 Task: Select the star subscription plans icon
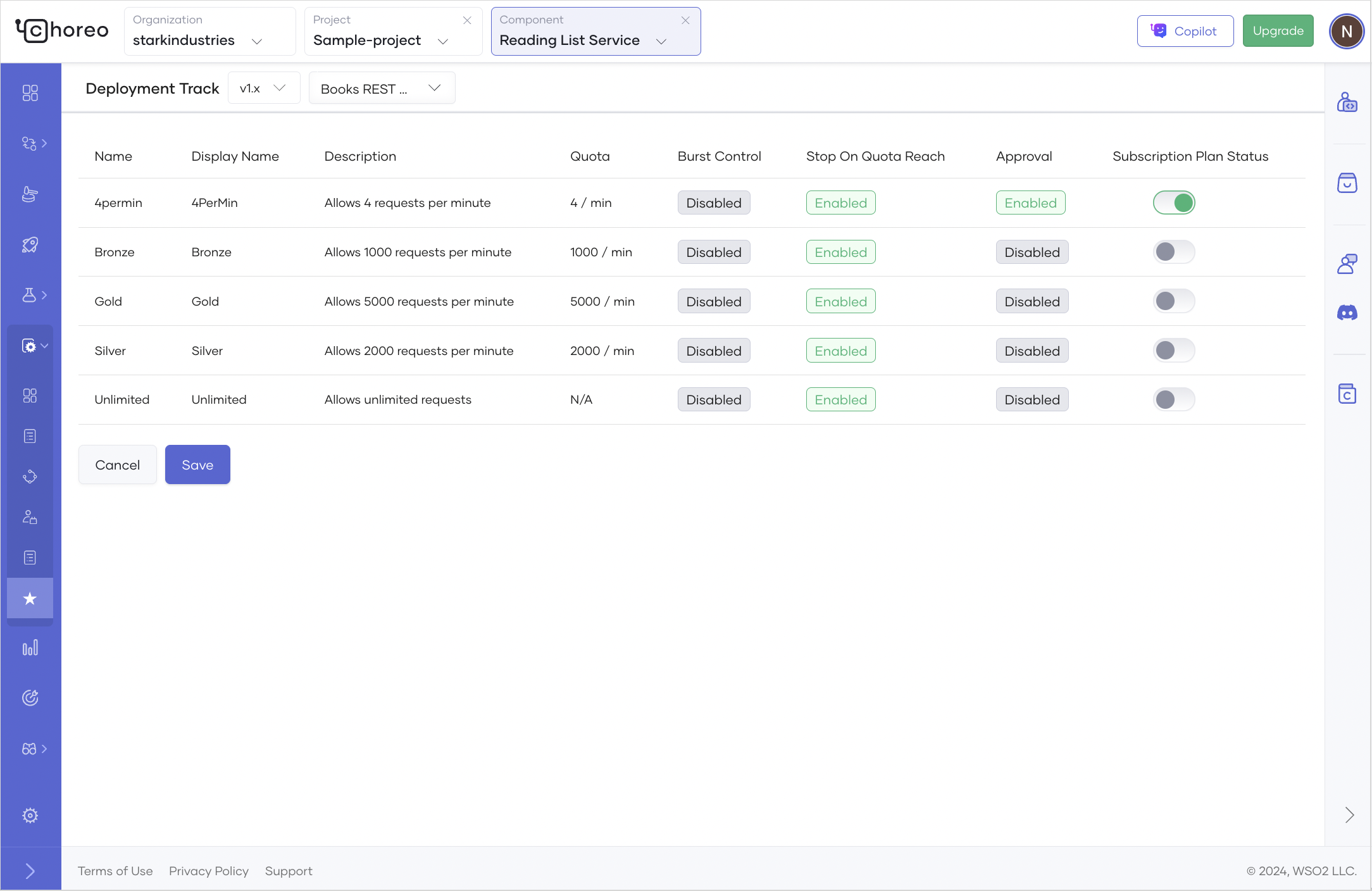(30, 598)
